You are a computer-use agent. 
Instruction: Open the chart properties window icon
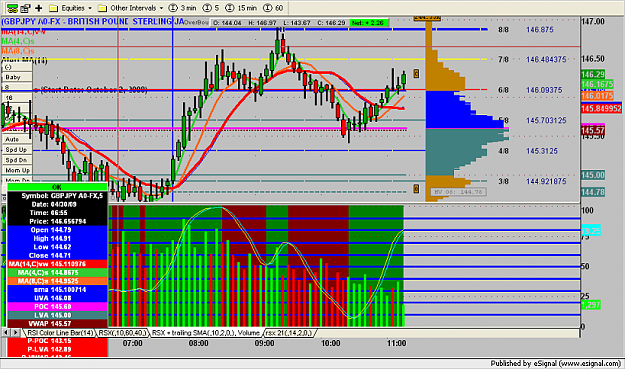tap(26, 8)
